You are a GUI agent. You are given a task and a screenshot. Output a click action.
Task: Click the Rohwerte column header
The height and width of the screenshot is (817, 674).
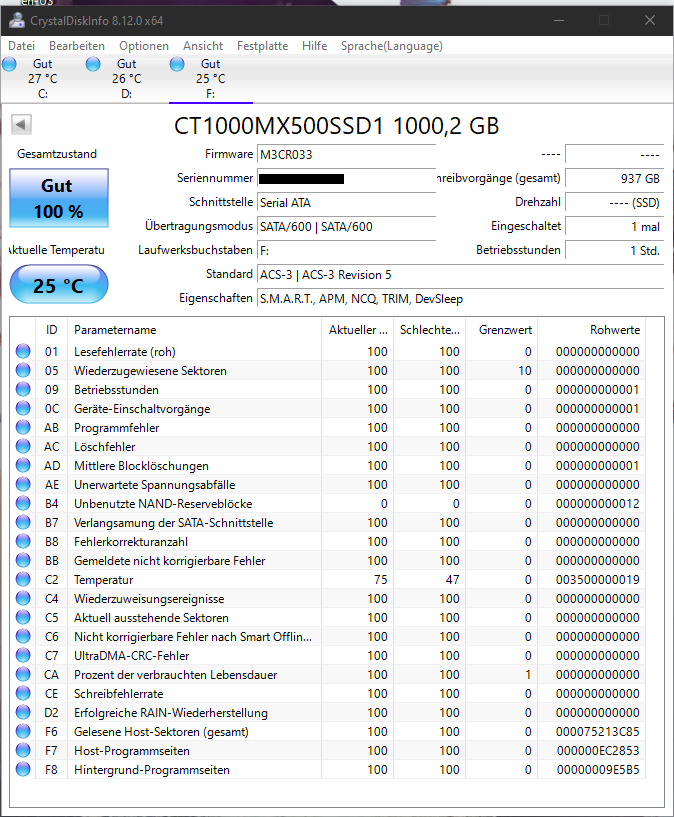pos(592,330)
